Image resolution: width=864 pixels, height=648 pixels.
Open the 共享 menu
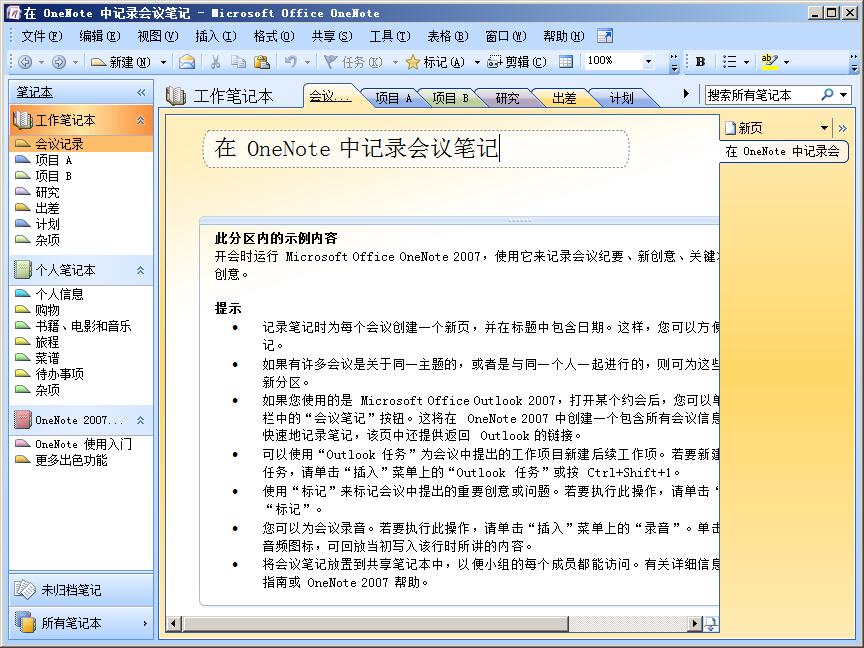coord(332,36)
